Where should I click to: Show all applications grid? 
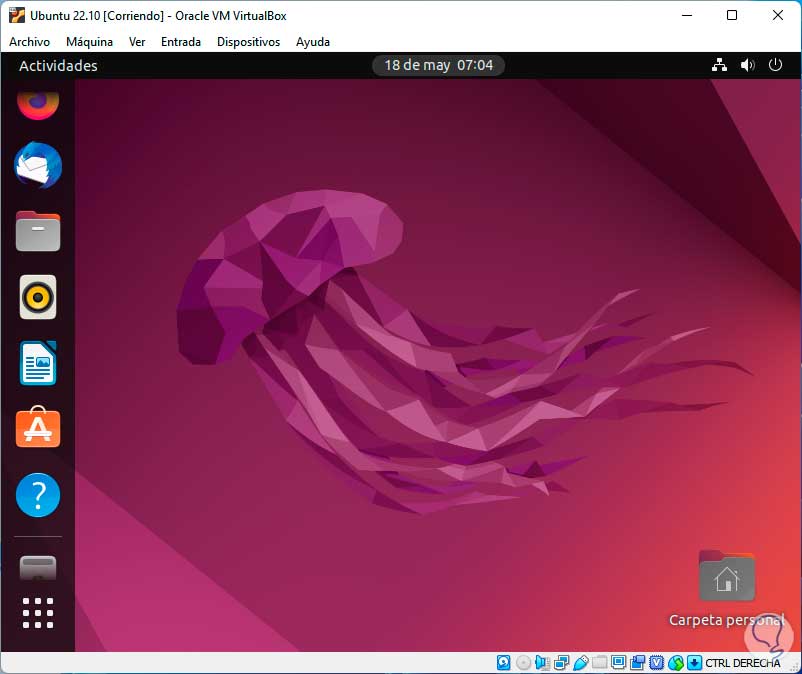tap(38, 613)
